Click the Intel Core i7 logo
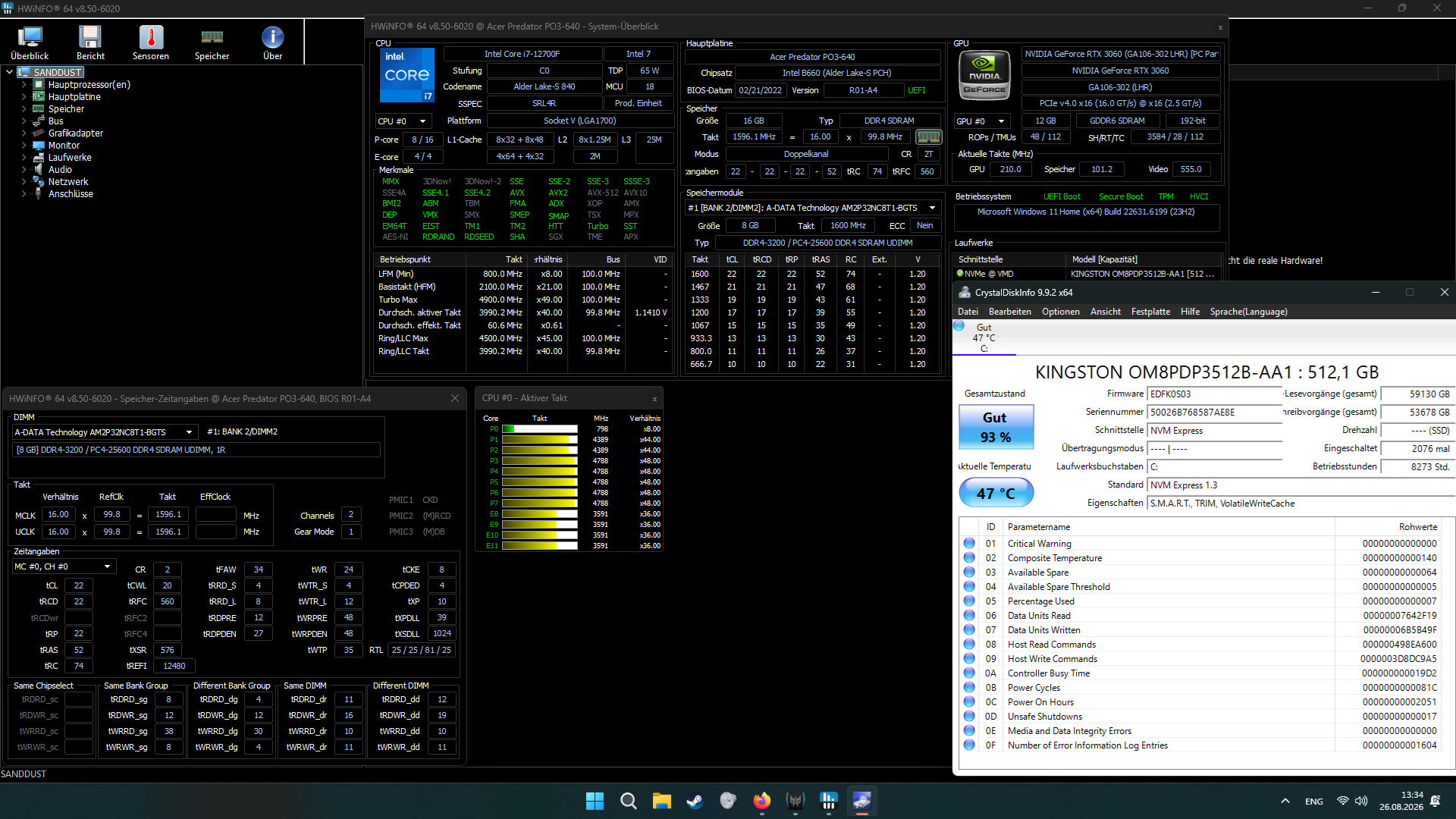Viewport: 1456px width, 819px height. point(407,75)
